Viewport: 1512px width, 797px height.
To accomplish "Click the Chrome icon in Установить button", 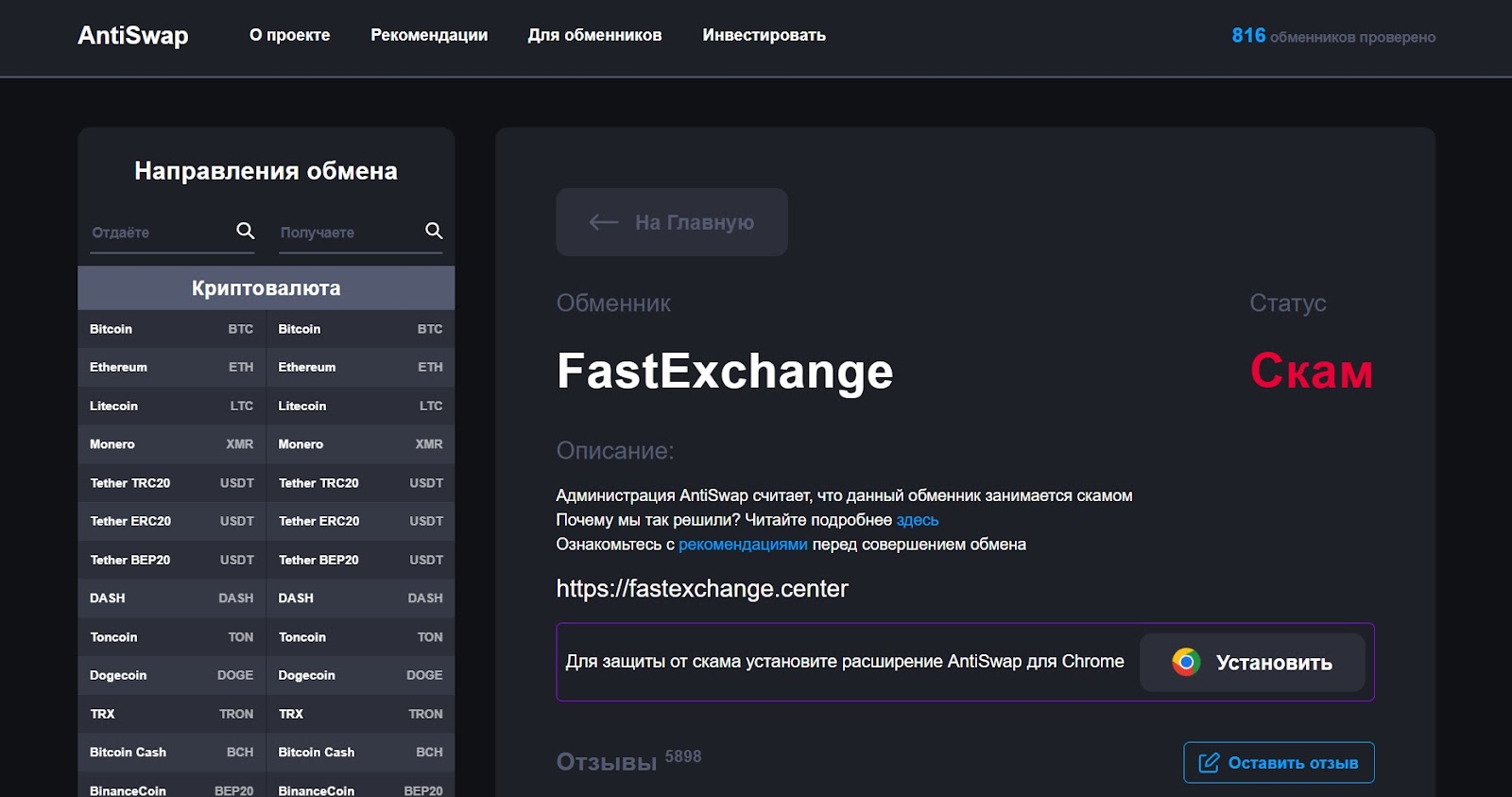I will click(1186, 662).
